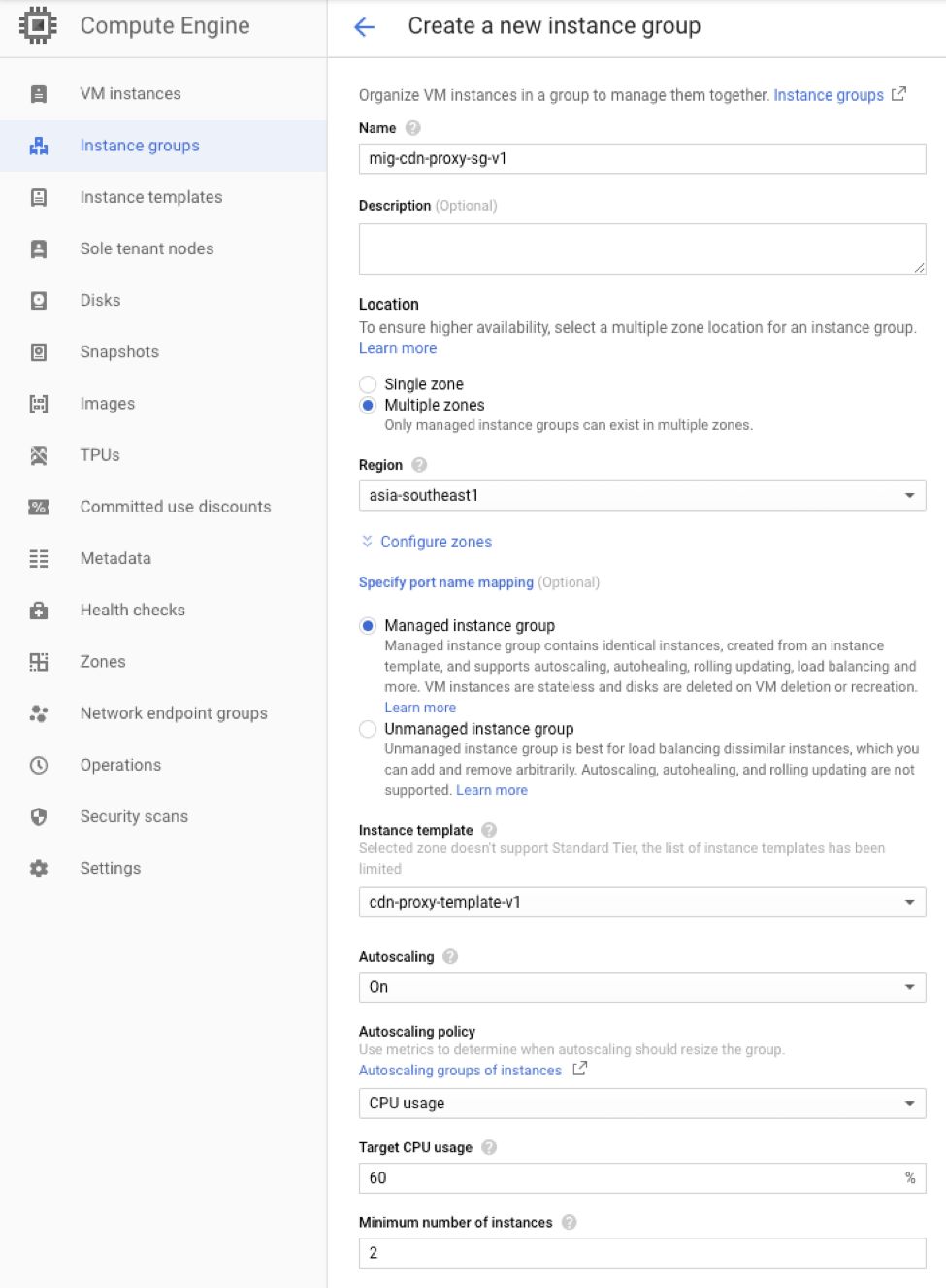946x1288 pixels.
Task: Click the Health checks icon
Action: click(x=39, y=611)
